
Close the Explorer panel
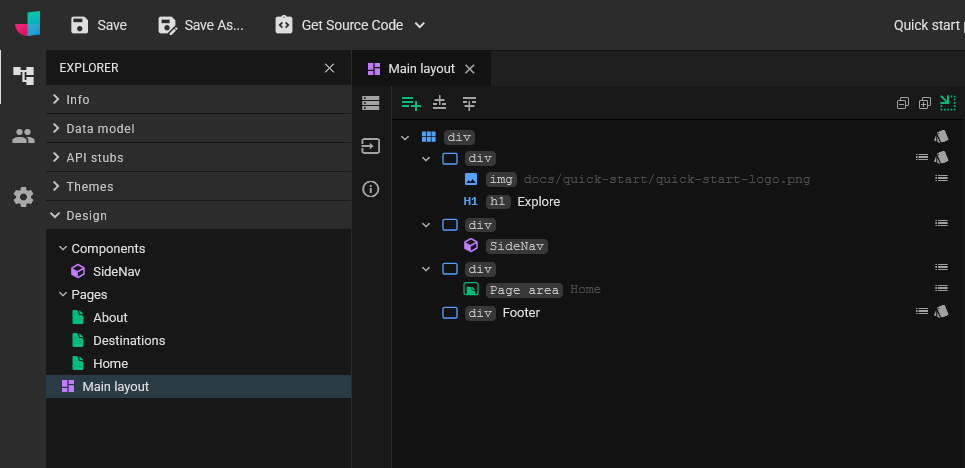(x=329, y=68)
